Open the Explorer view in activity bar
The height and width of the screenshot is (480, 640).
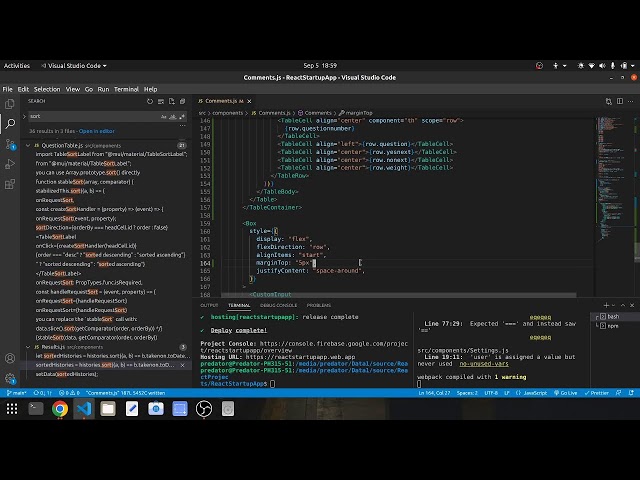pos(10,104)
